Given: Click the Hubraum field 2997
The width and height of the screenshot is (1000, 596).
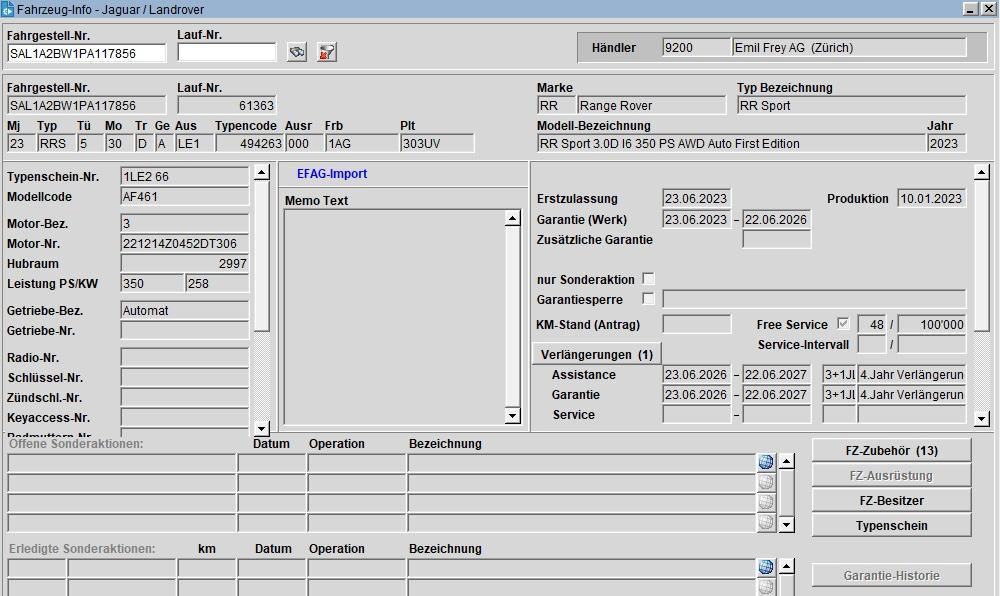Looking at the screenshot, I should tap(184, 263).
